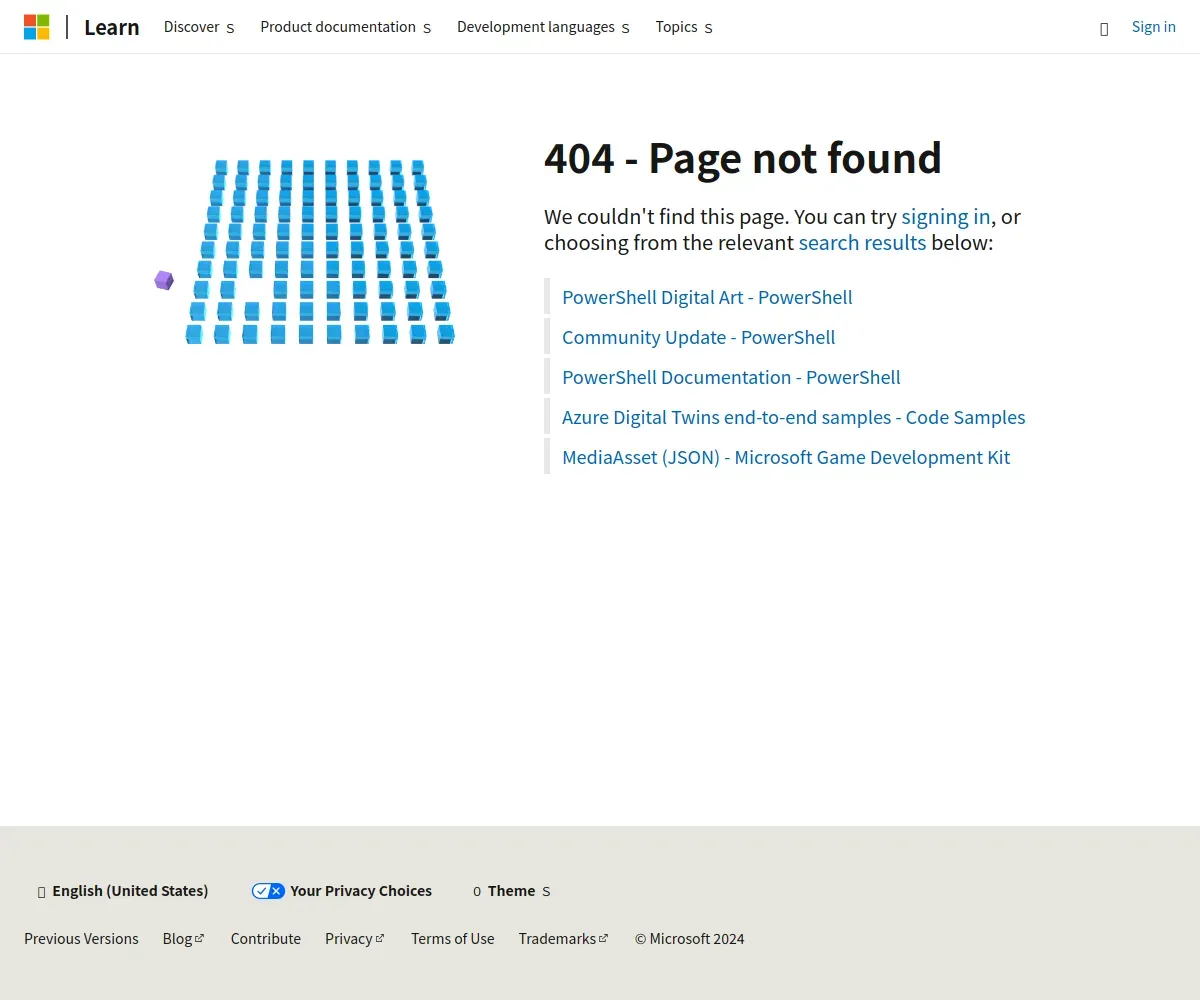This screenshot has height=1000, width=1200.
Task: Click the '© Microsoft 2024' copyright text
Action: click(x=689, y=939)
